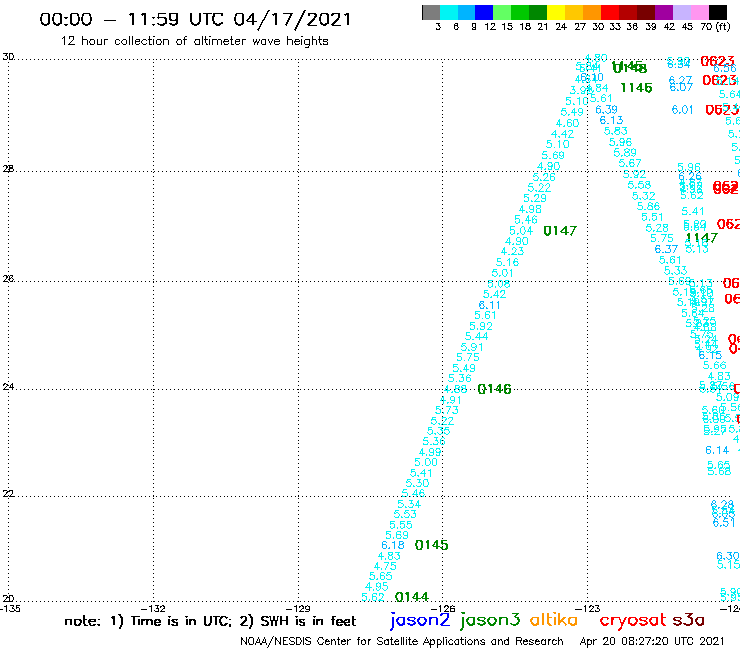
Task: Click the wave height value '5.89'
Action: point(625,152)
